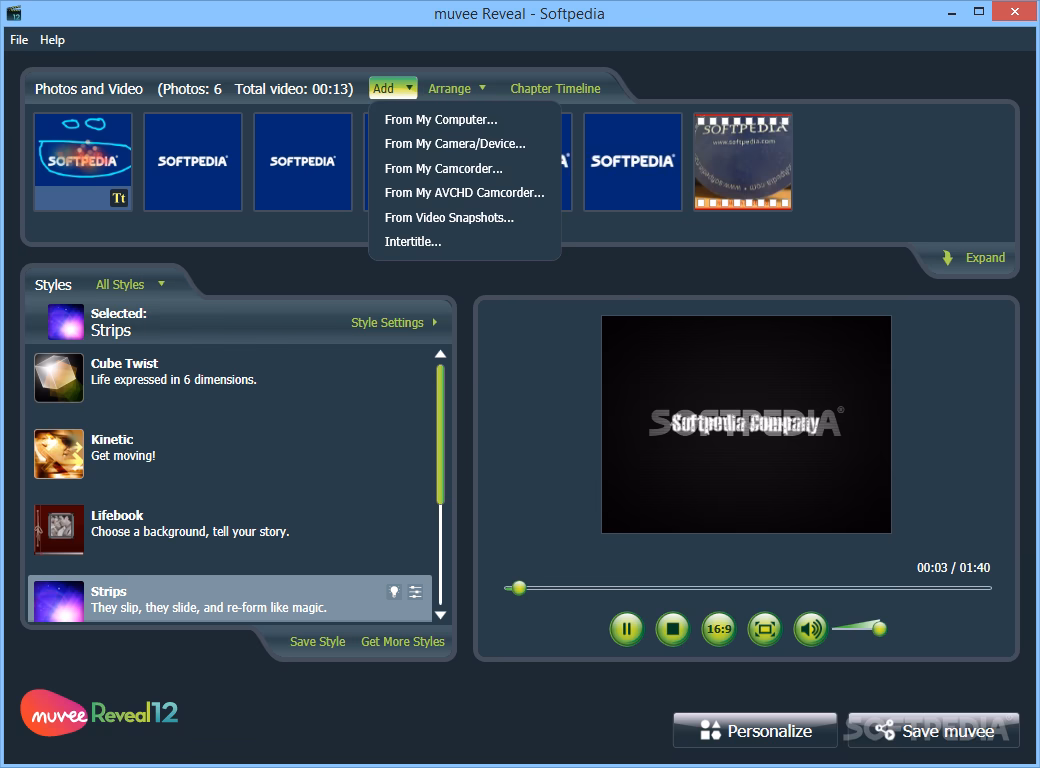Click the Save Style link
The width and height of the screenshot is (1040, 768).
317,641
